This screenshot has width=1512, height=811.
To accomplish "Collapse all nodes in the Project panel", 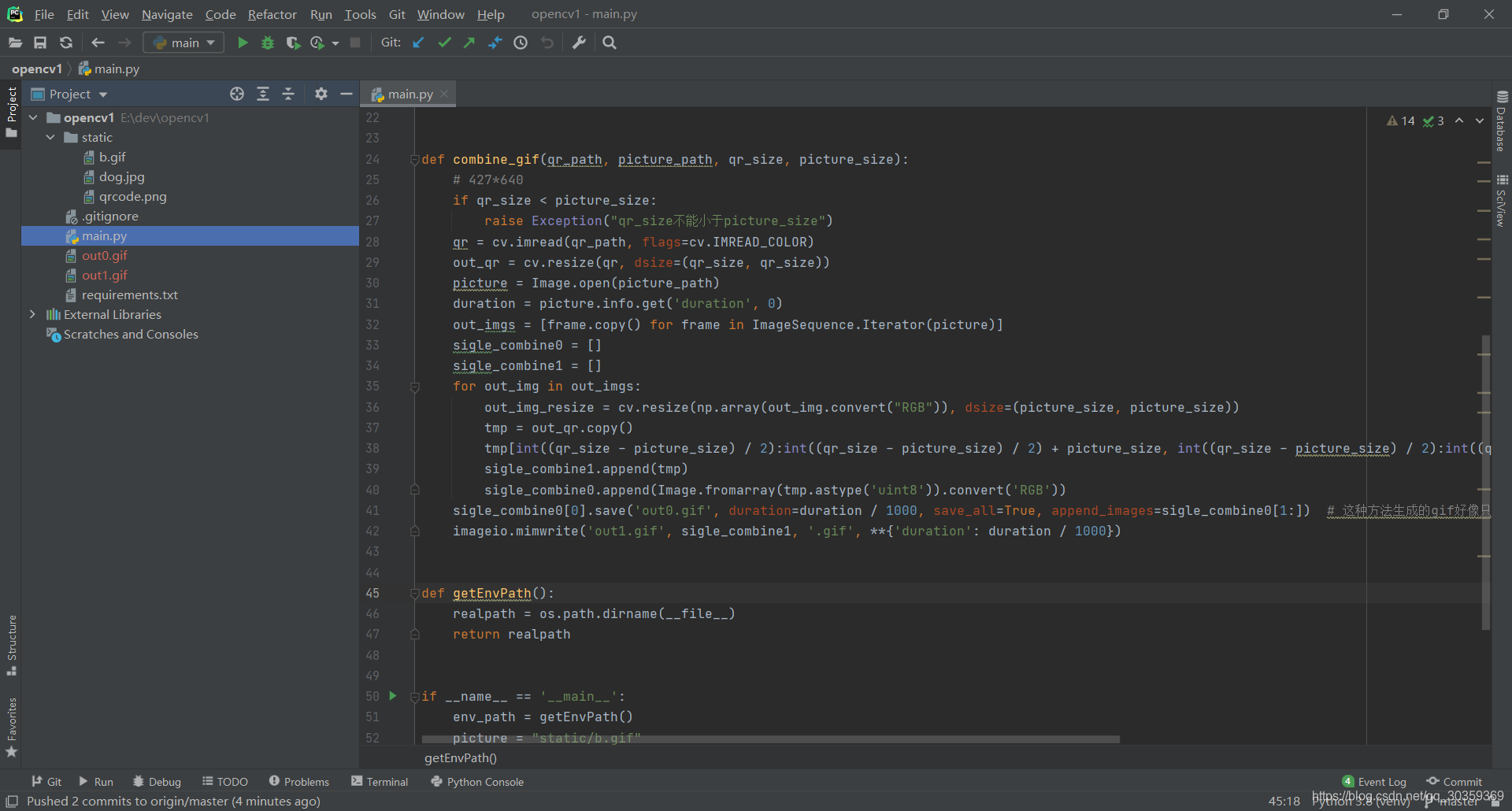I will [287, 94].
